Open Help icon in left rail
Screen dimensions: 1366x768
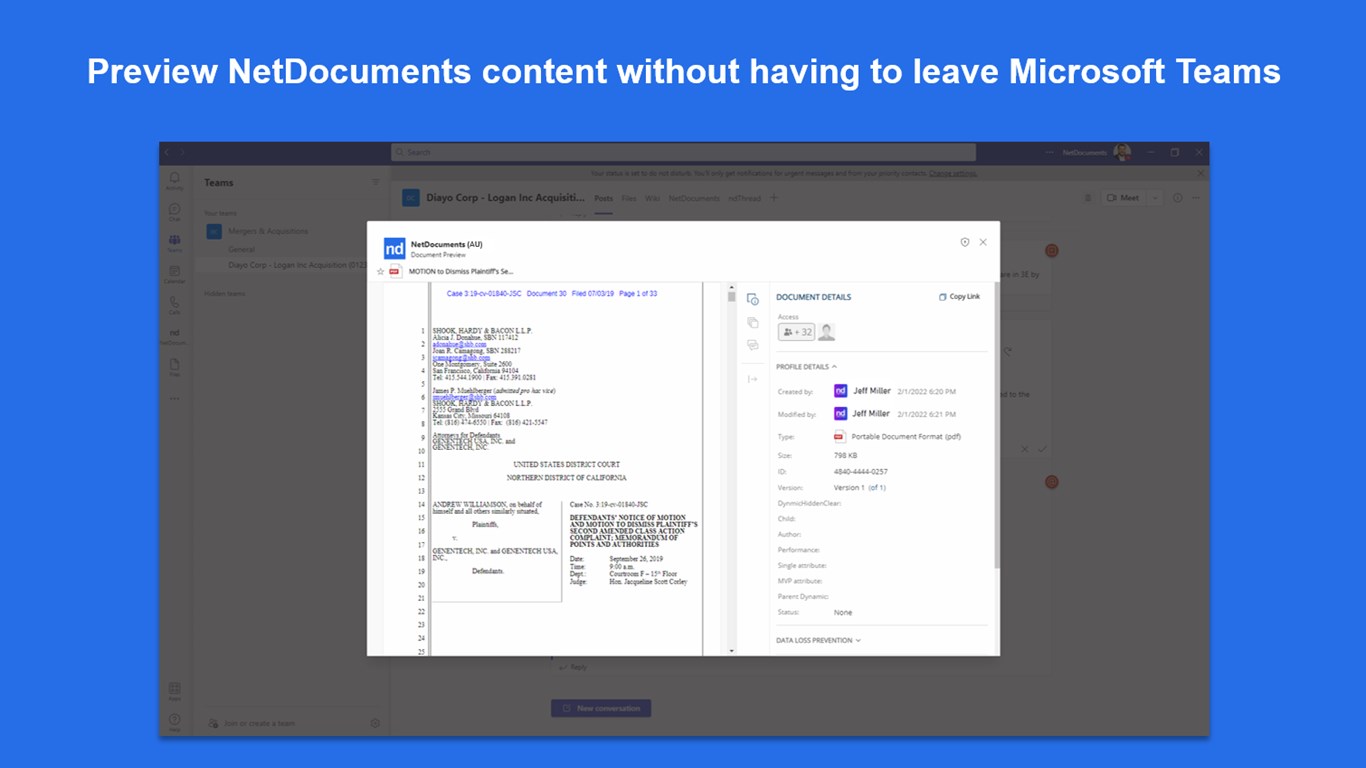pyautogui.click(x=174, y=721)
